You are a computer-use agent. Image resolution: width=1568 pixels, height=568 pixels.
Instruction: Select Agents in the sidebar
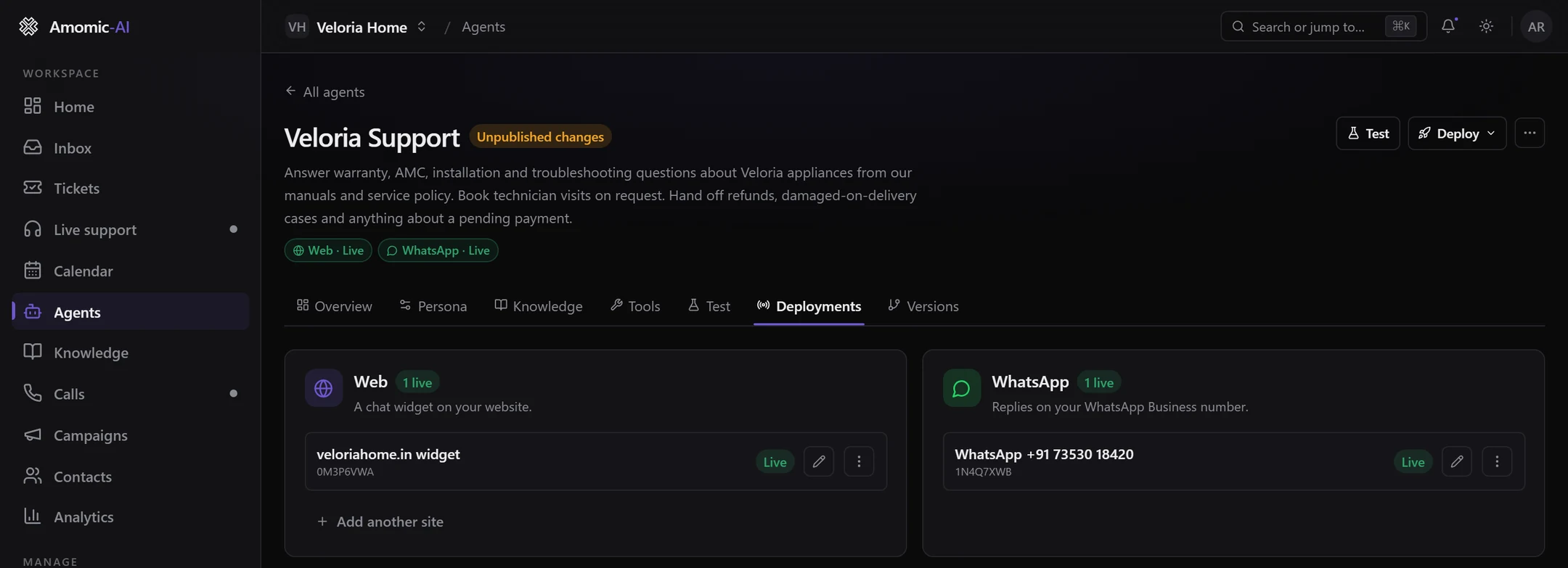point(131,312)
